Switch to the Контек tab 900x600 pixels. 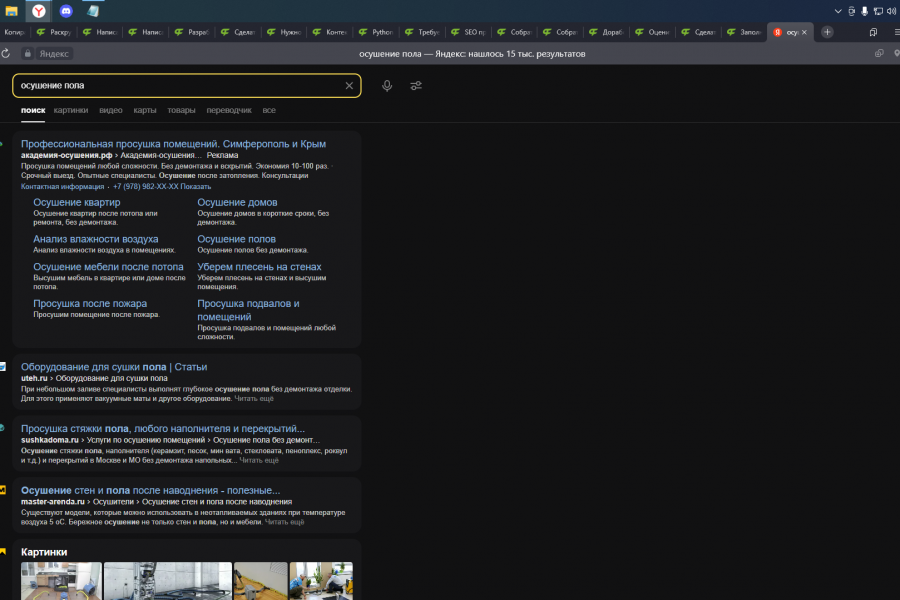330,32
